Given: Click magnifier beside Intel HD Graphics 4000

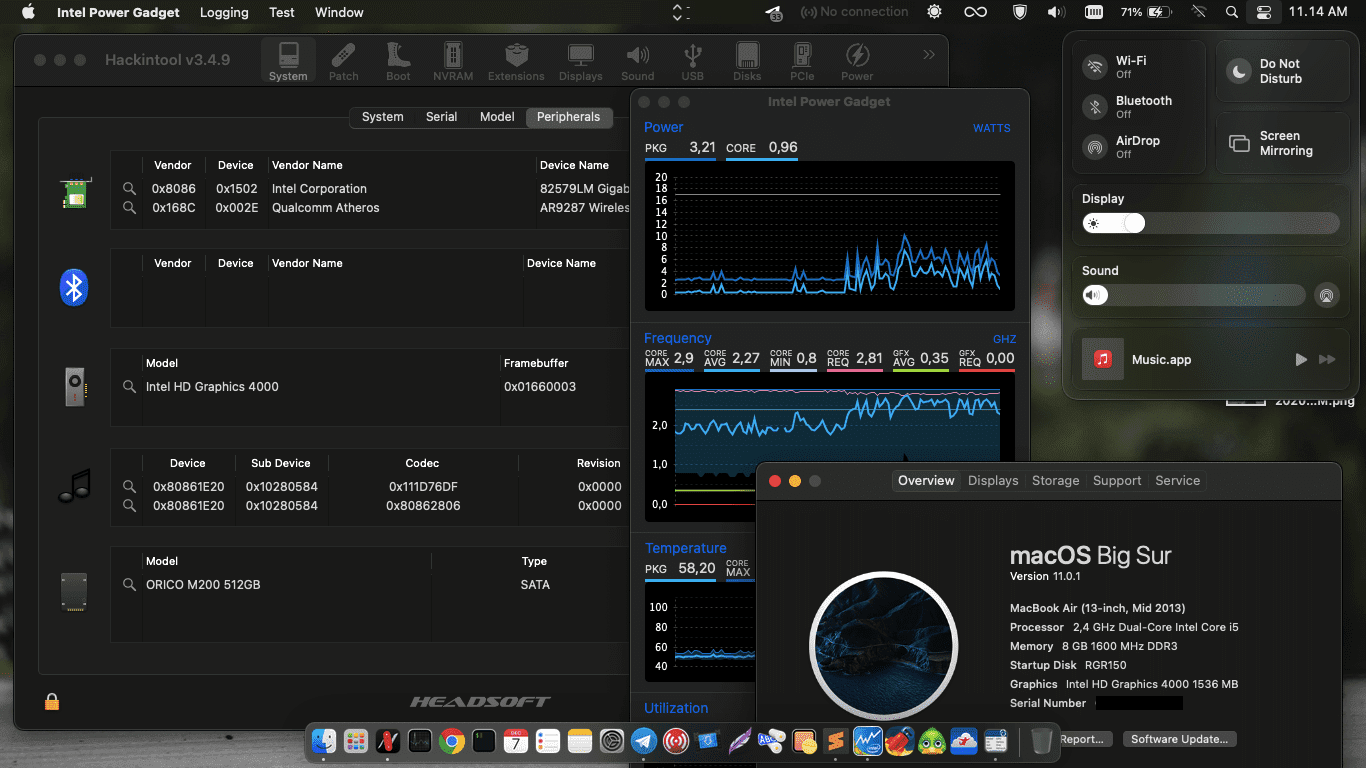Looking at the screenshot, I should pyautogui.click(x=129, y=386).
